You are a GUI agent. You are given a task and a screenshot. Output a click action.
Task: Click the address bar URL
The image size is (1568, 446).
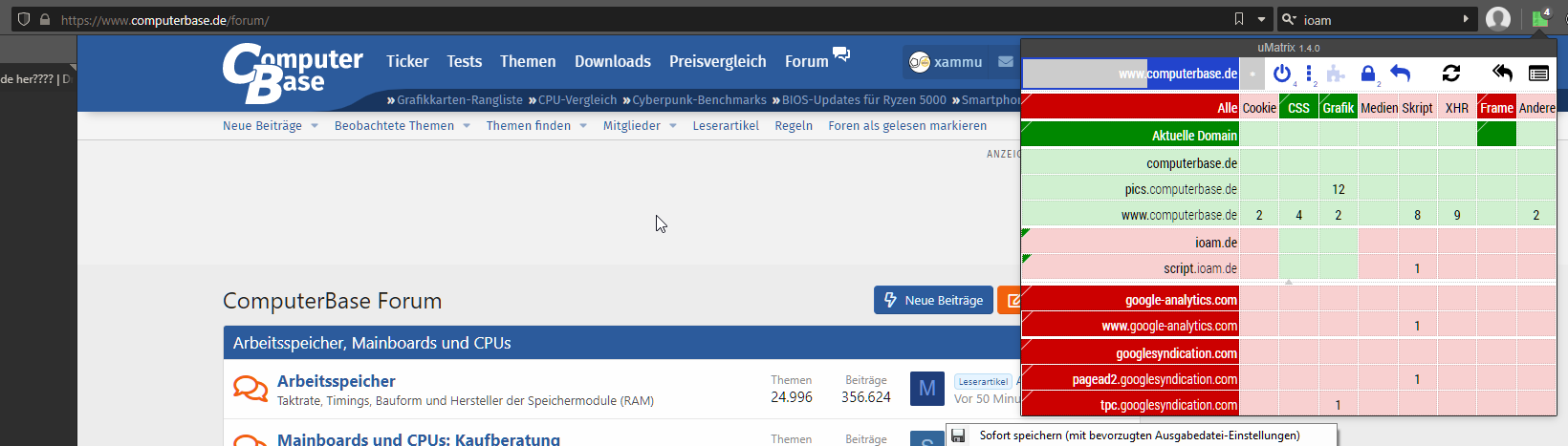tap(164, 20)
